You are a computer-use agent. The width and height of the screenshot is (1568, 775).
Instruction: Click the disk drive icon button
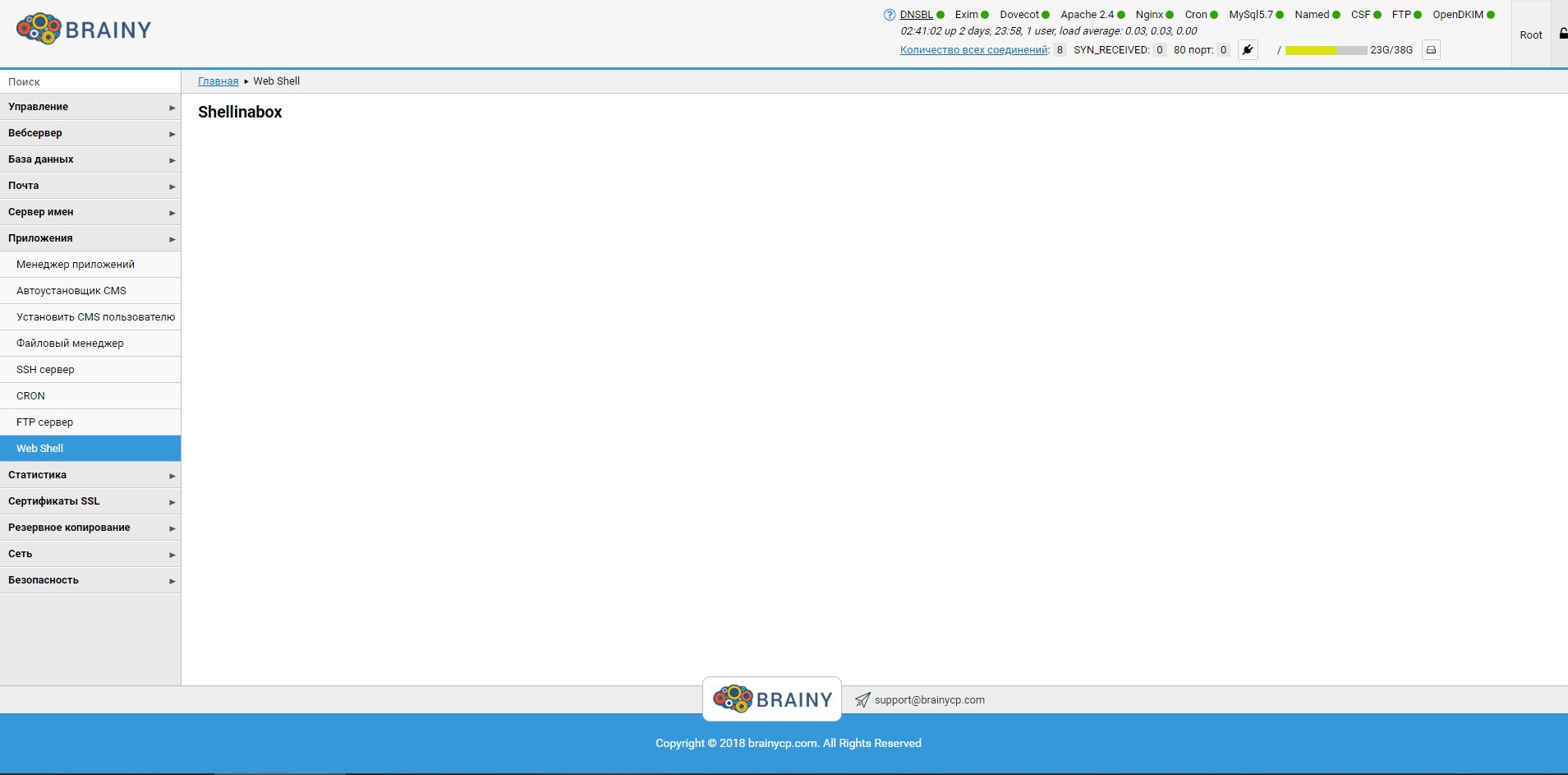(1431, 50)
